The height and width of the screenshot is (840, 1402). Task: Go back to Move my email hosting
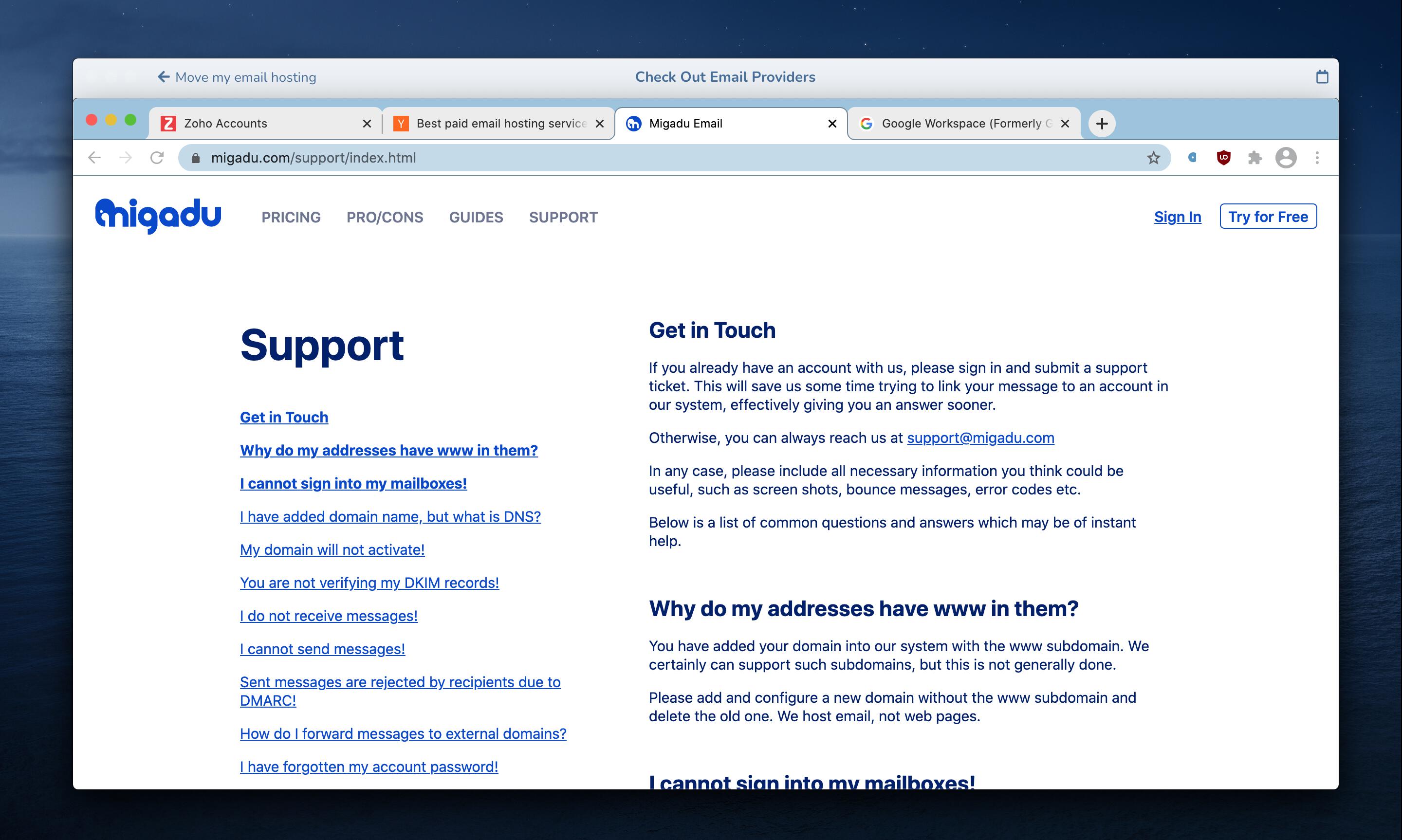[237, 77]
